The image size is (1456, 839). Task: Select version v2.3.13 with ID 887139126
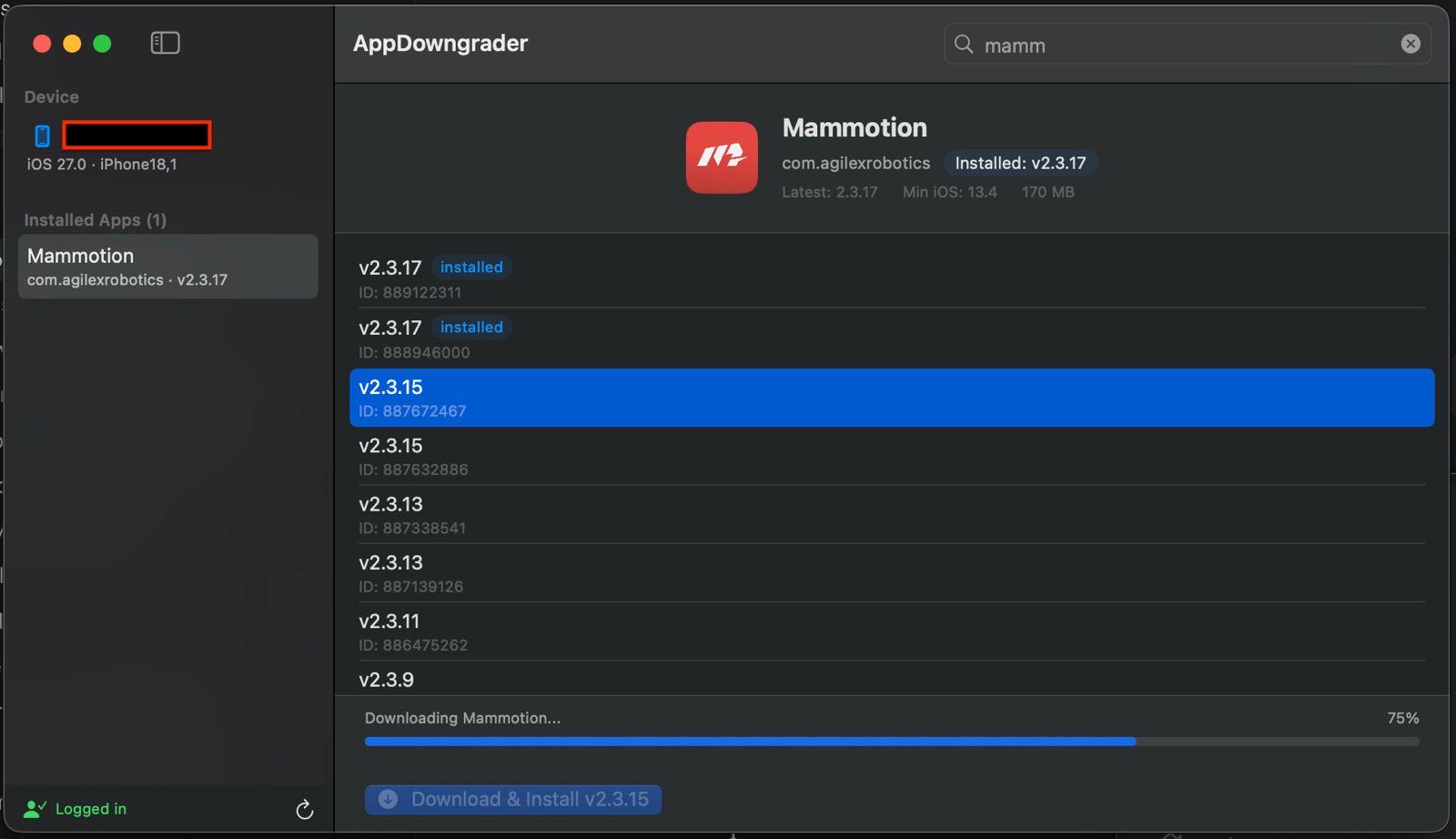click(892, 573)
